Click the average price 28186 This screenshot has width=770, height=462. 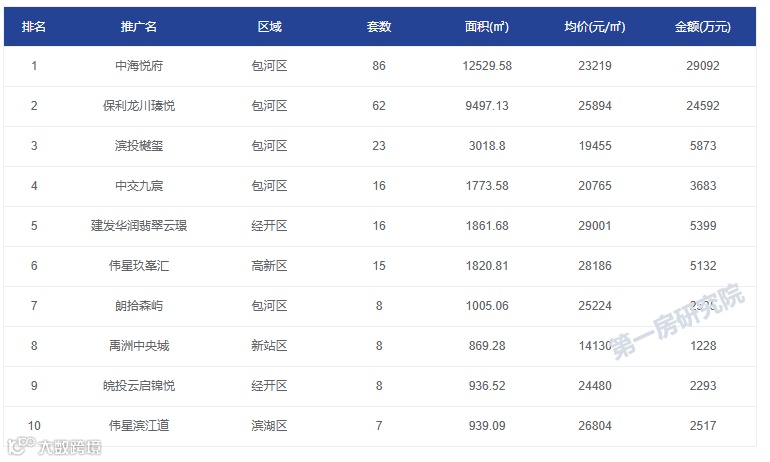coord(595,266)
